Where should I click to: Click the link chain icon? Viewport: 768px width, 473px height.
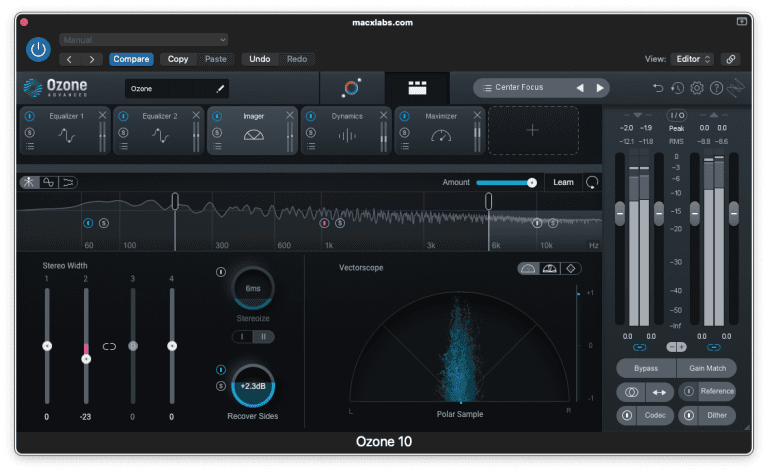coord(730,59)
